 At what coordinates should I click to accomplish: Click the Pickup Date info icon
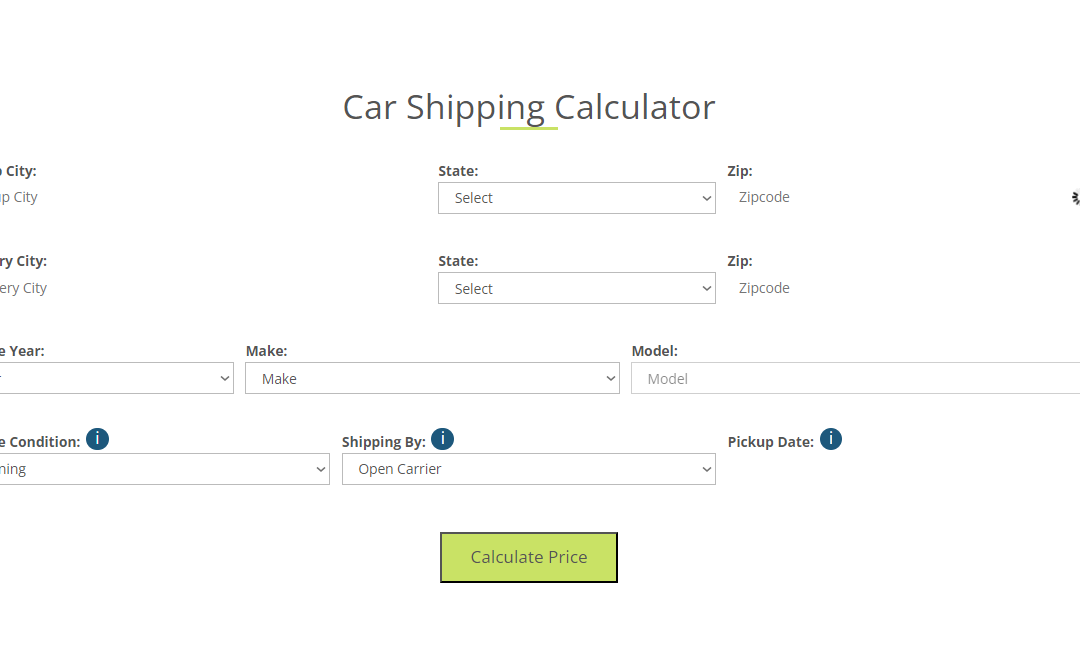(830, 439)
